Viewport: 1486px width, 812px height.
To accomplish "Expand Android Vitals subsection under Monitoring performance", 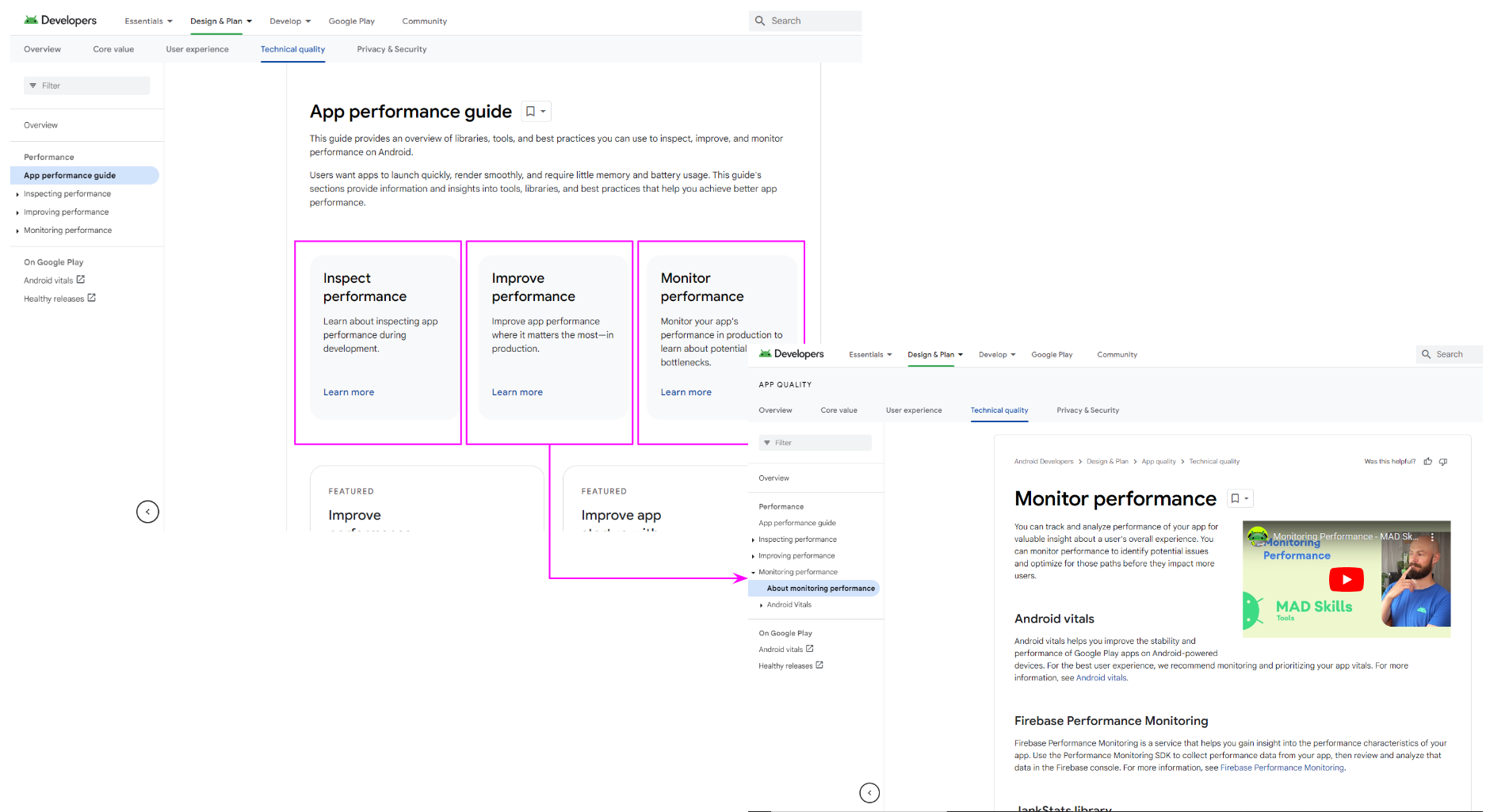I will [x=762, y=605].
